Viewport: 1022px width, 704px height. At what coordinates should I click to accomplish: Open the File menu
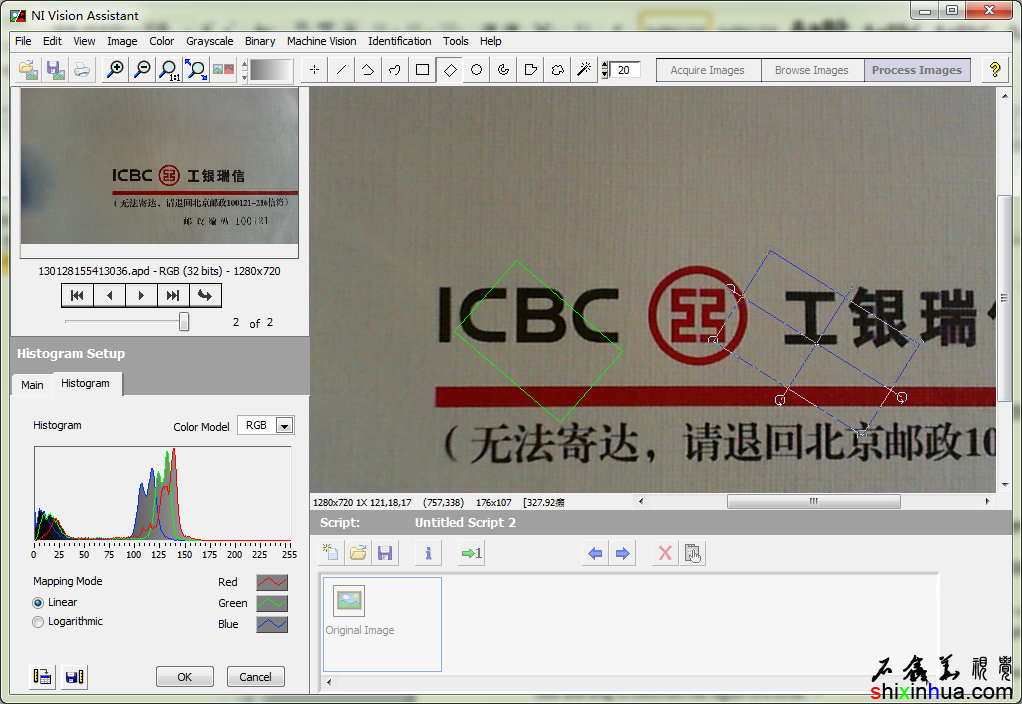23,41
